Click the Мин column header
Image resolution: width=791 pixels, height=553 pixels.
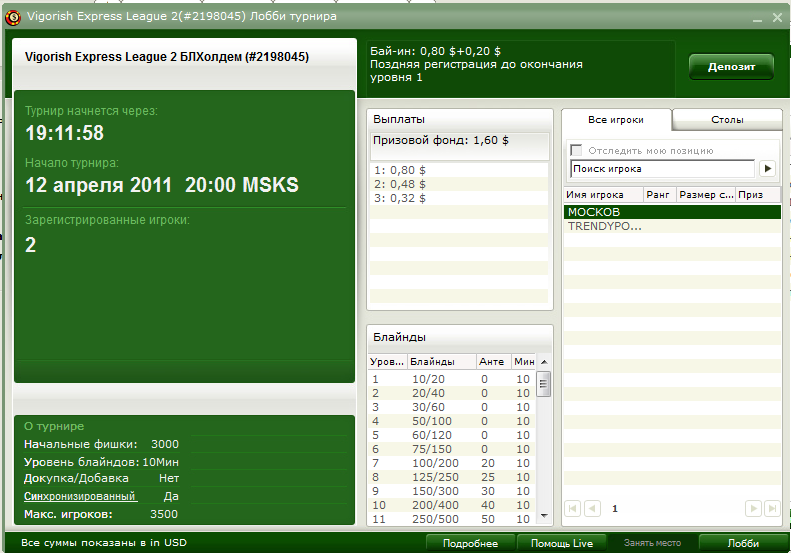pos(524,362)
